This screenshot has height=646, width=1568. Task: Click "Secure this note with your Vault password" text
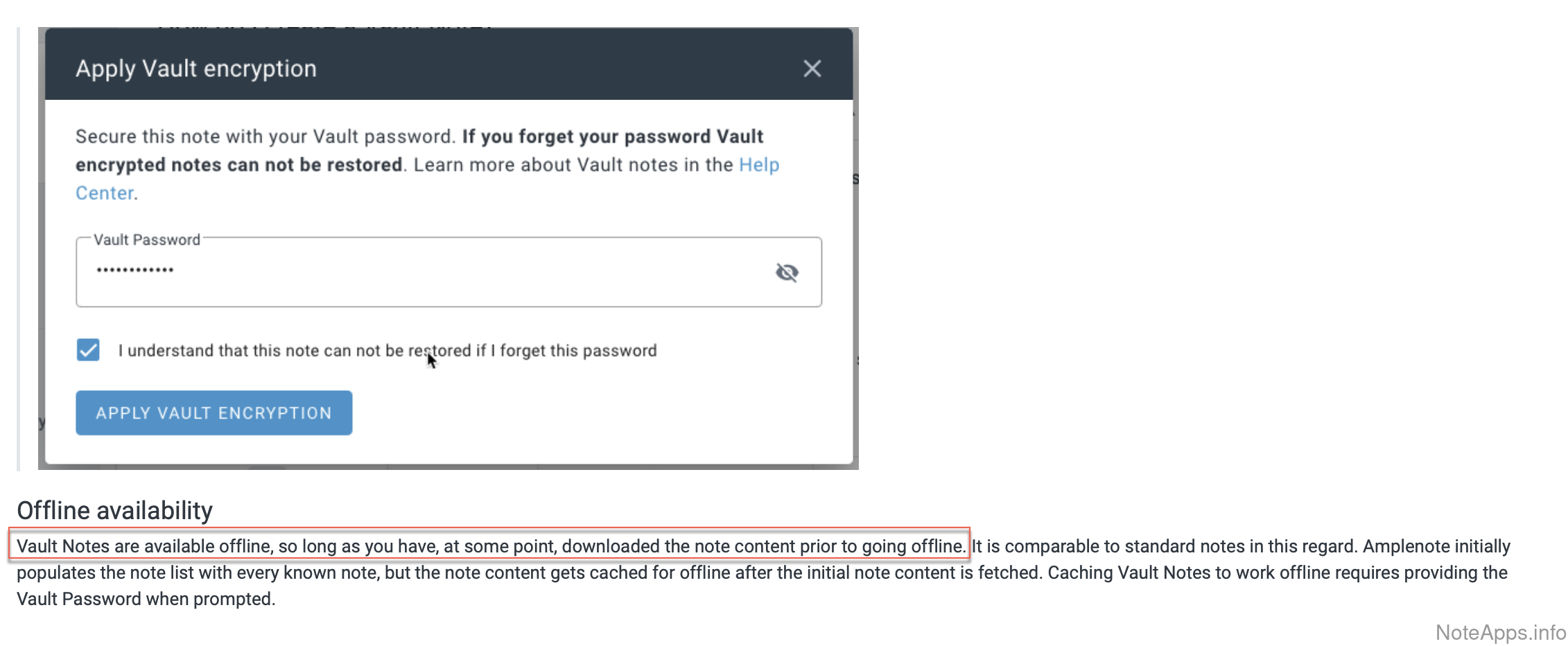(265, 137)
